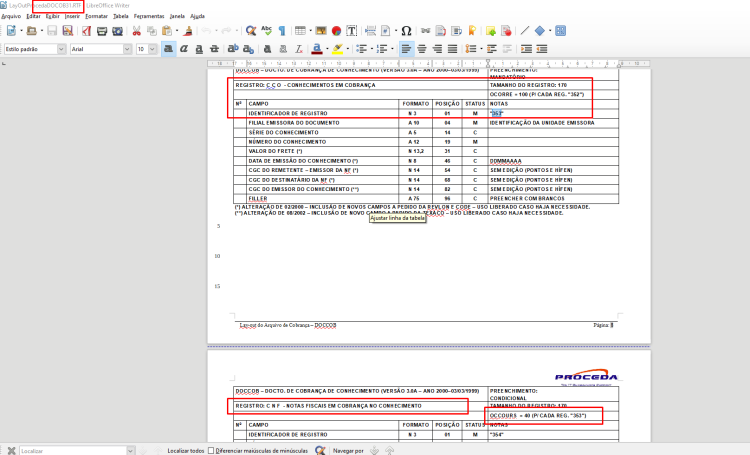Image resolution: width=750 pixels, height=455 pixels.
Task: Open the Inserir menu
Action: [x=72, y=16]
